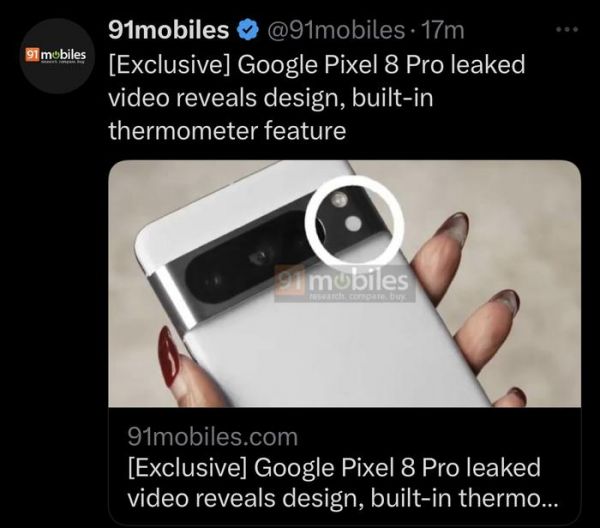
Task: Click the "video reveals design, built-in" tweet line
Action: pyautogui.click(x=271, y=98)
